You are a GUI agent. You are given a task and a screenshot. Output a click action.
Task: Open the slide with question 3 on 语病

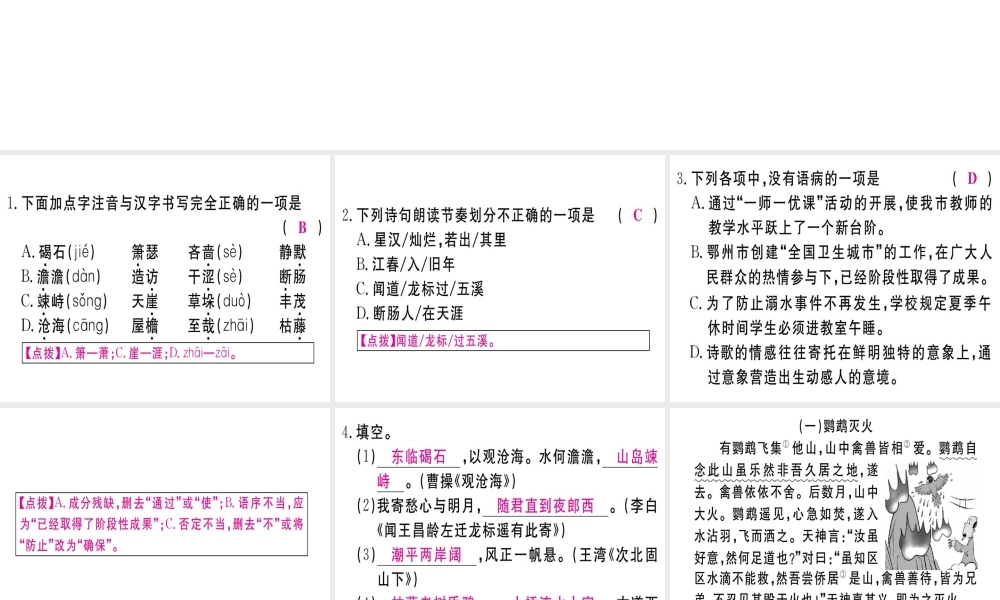pos(835,278)
